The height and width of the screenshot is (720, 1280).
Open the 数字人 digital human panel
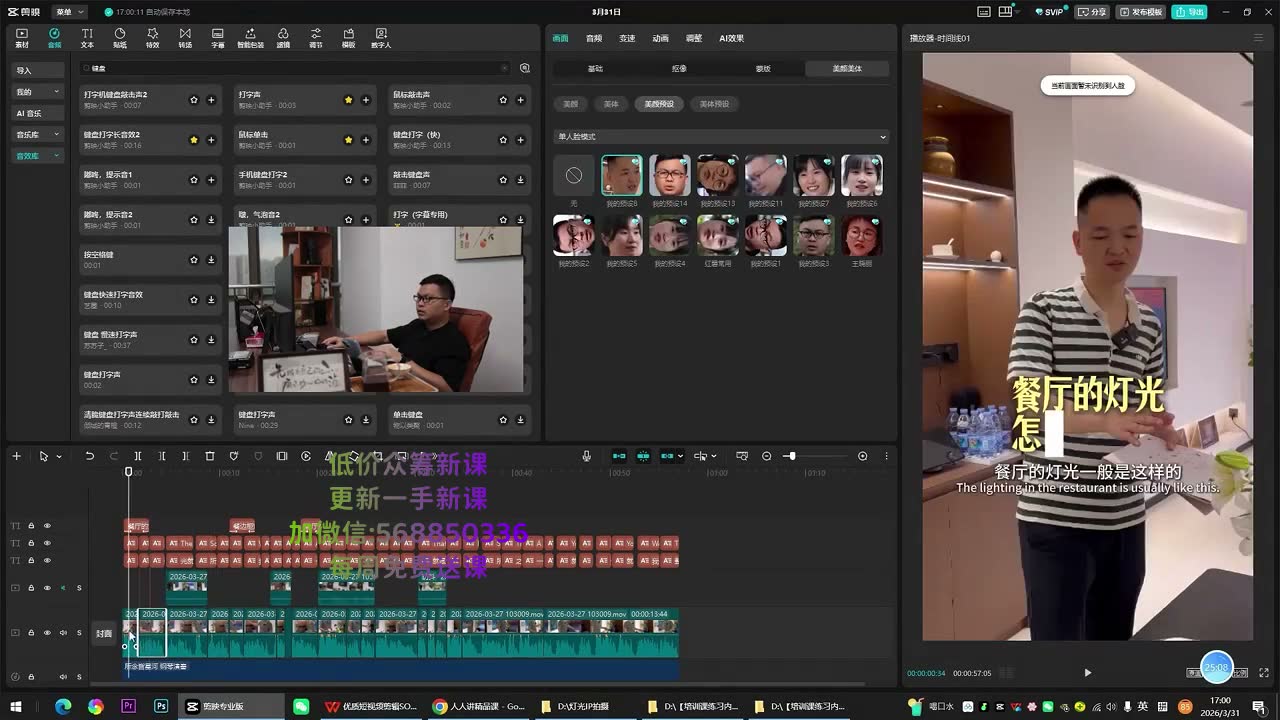click(x=381, y=38)
